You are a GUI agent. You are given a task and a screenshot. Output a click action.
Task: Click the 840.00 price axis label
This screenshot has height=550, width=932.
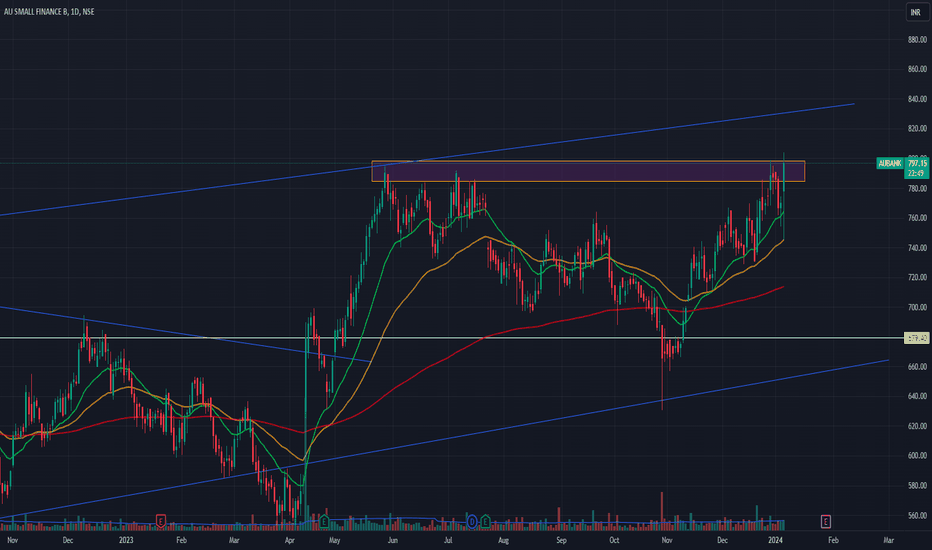click(x=917, y=99)
